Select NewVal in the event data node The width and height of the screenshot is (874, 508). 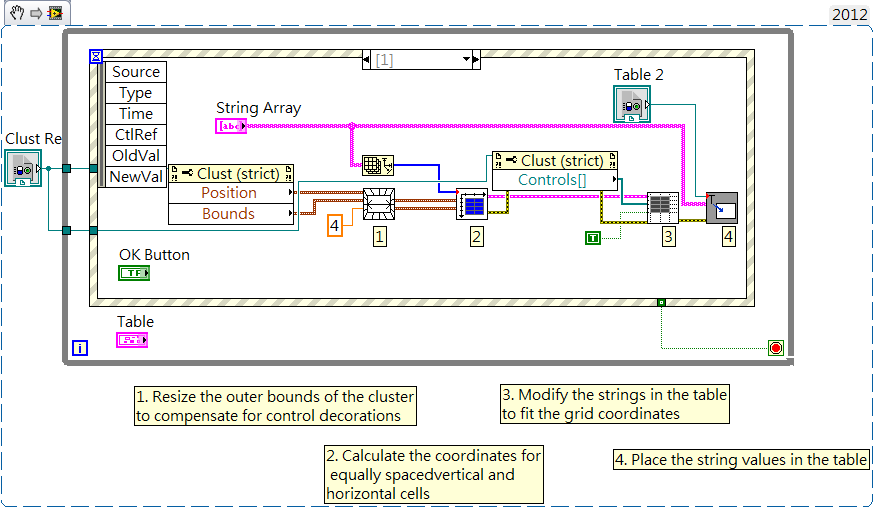click(x=135, y=176)
